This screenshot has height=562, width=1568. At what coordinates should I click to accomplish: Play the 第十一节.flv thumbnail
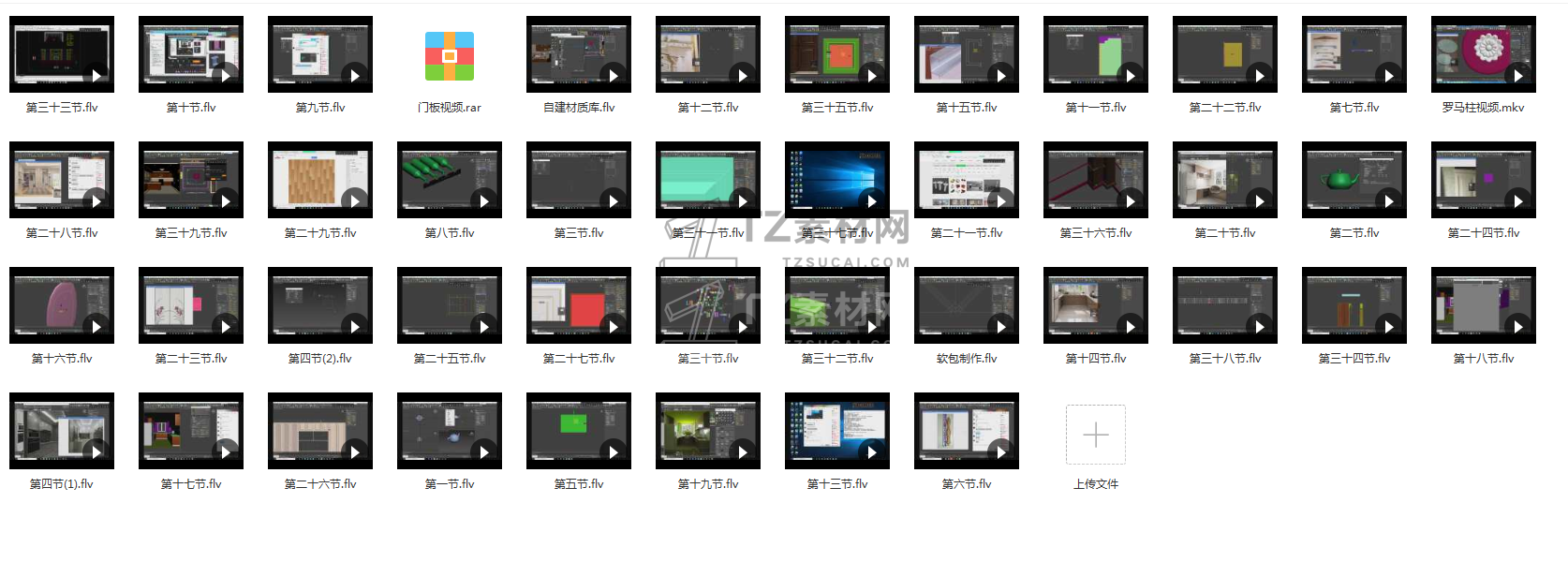(x=1096, y=54)
